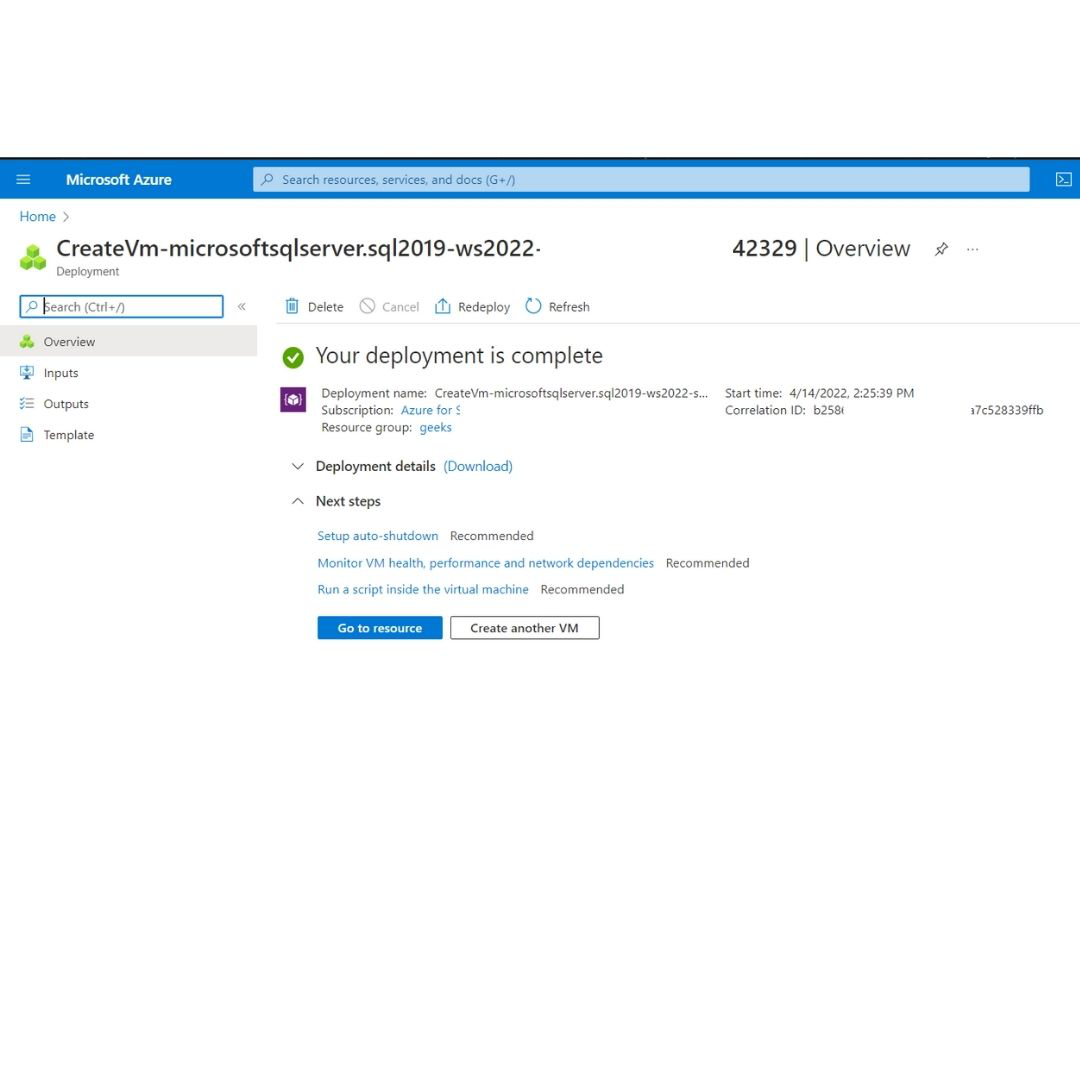
Task: Collapse the Next steps section
Action: [298, 501]
